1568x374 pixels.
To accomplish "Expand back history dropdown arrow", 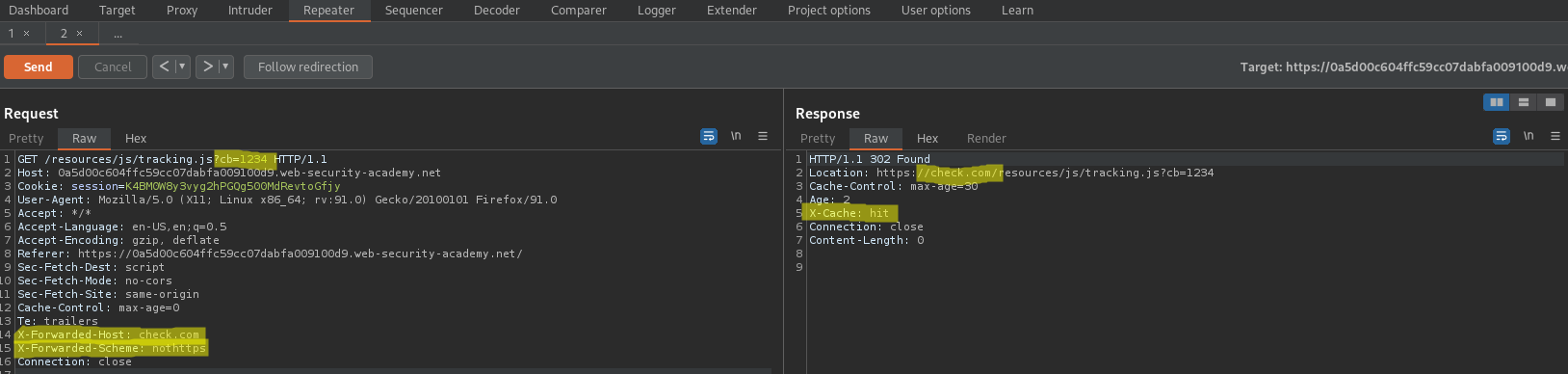I will point(182,67).
